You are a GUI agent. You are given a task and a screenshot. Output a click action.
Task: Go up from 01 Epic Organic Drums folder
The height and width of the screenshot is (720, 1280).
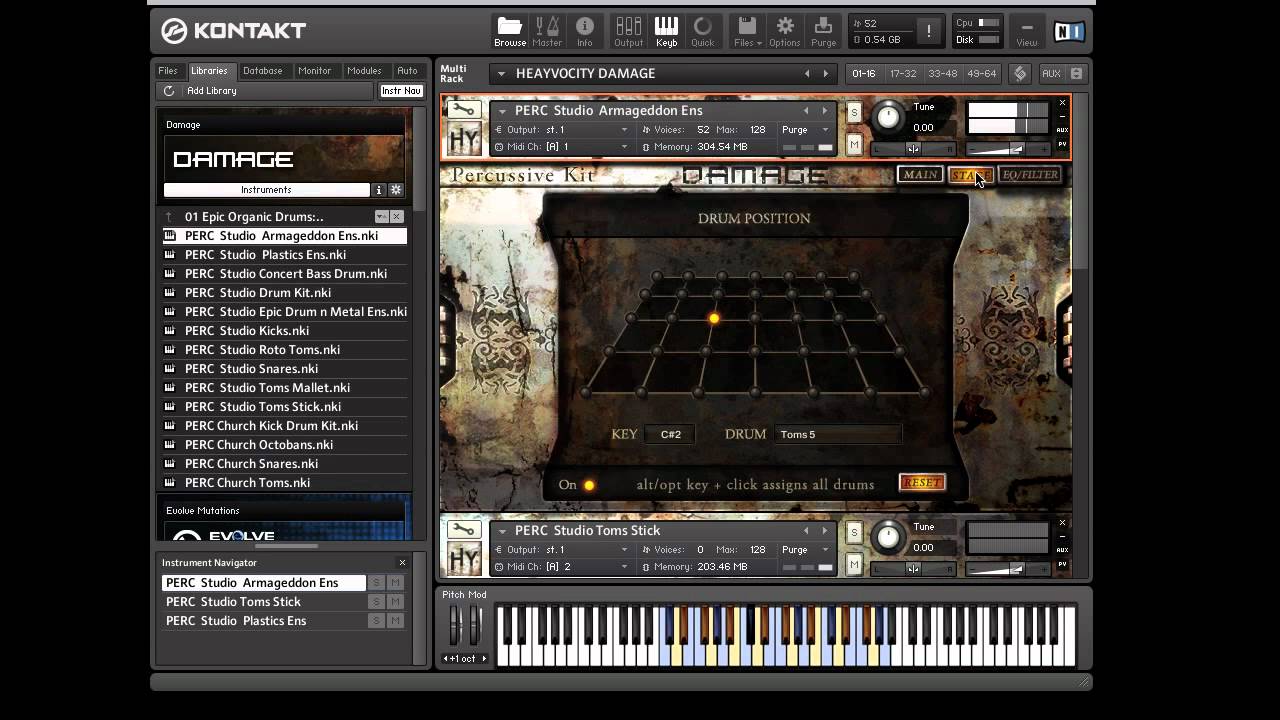[x=169, y=217]
